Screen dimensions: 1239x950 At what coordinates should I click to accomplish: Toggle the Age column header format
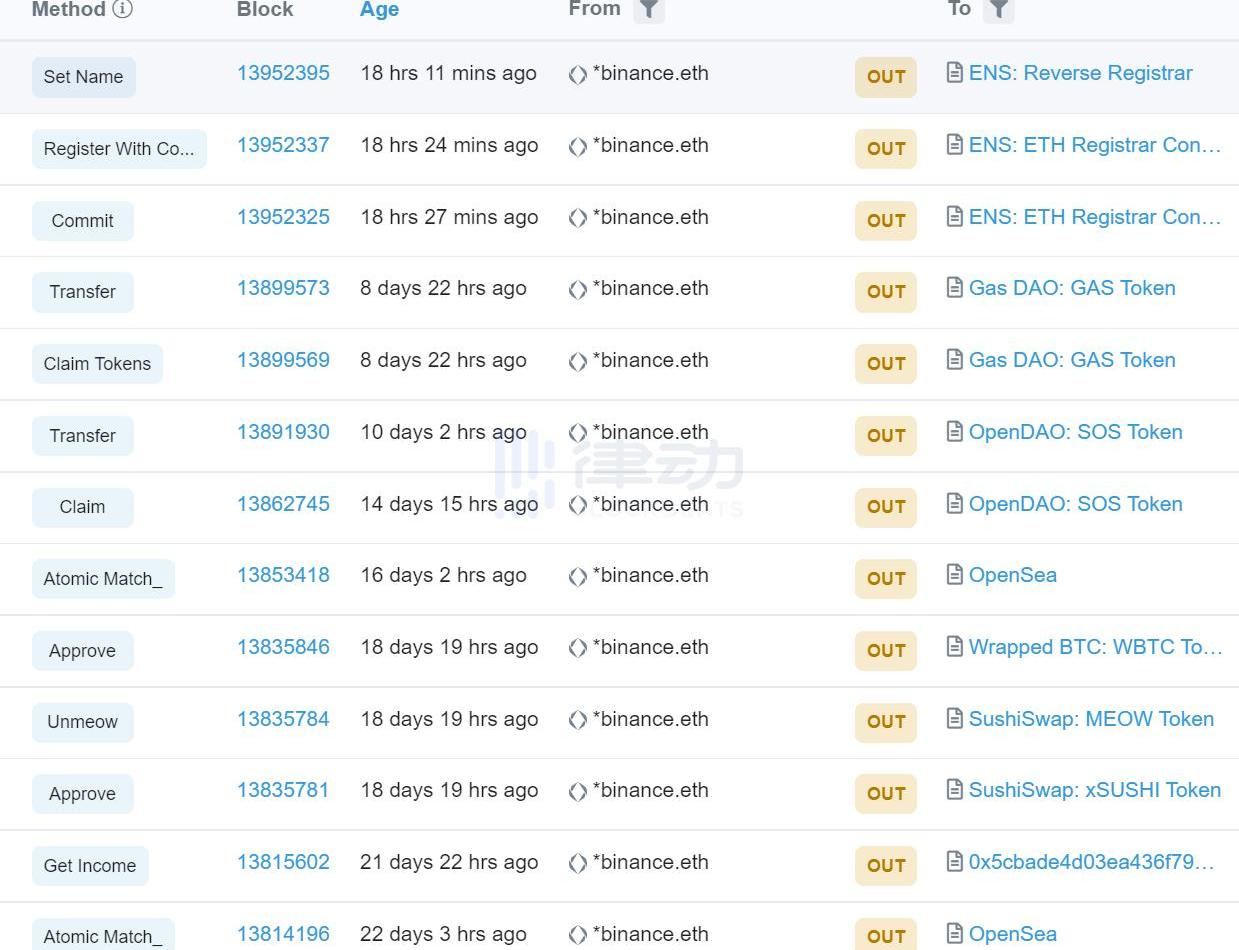379,10
